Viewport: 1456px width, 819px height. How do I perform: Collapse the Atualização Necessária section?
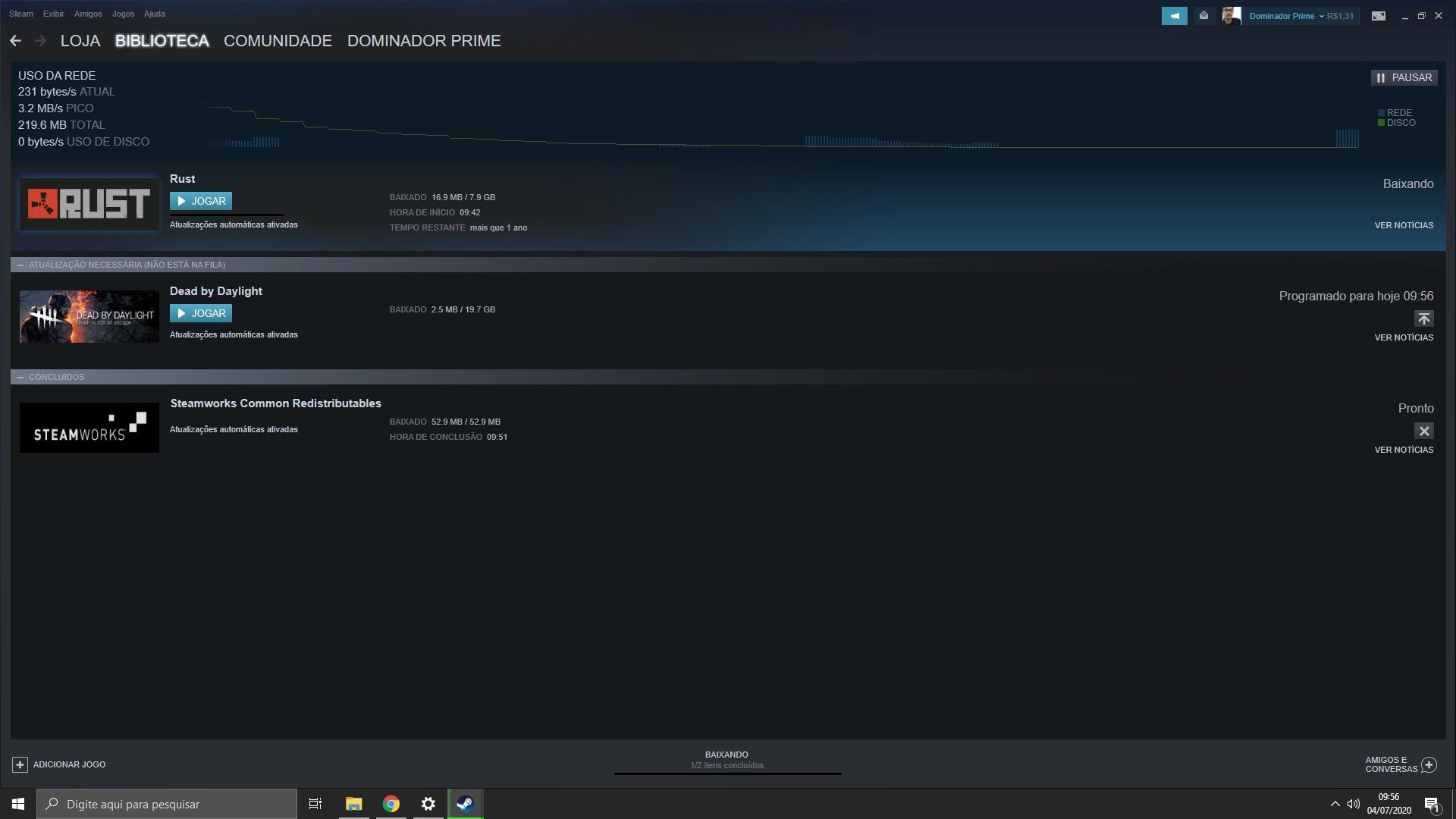[x=20, y=265]
